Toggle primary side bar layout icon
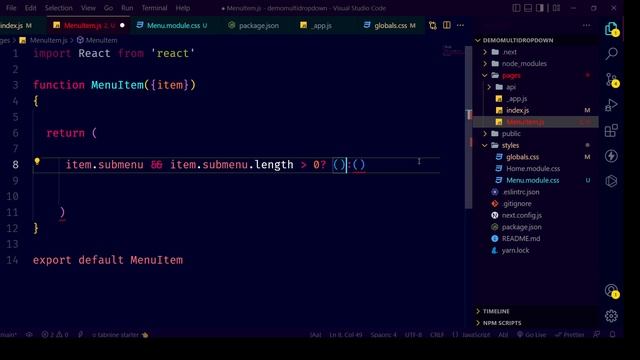The width and height of the screenshot is (640, 360). click(x=516, y=8)
